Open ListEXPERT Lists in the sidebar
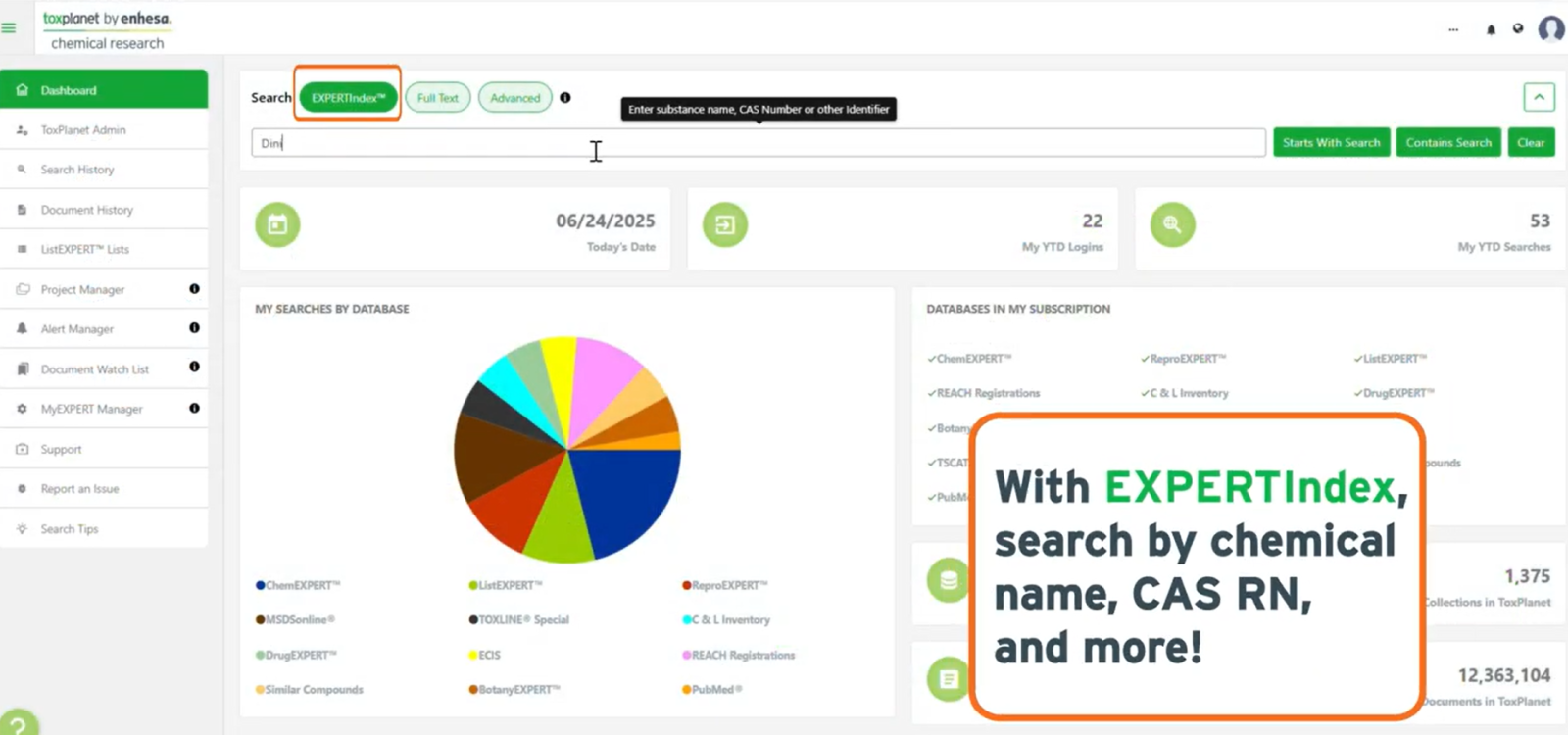The height and width of the screenshot is (735, 1568). pyautogui.click(x=84, y=250)
